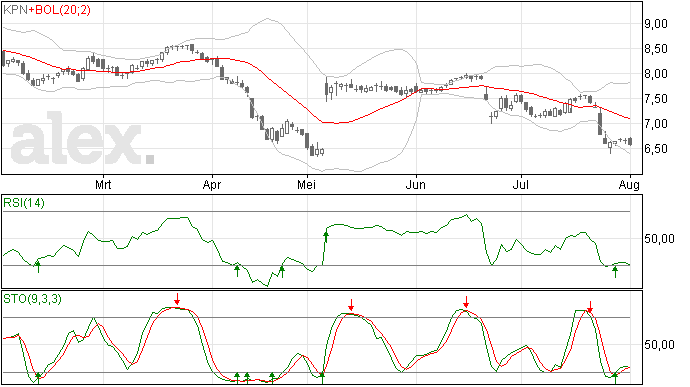Click the first green buy arrow in STO panel
Screen dimensions: 690x387
pyautogui.click(x=38, y=378)
